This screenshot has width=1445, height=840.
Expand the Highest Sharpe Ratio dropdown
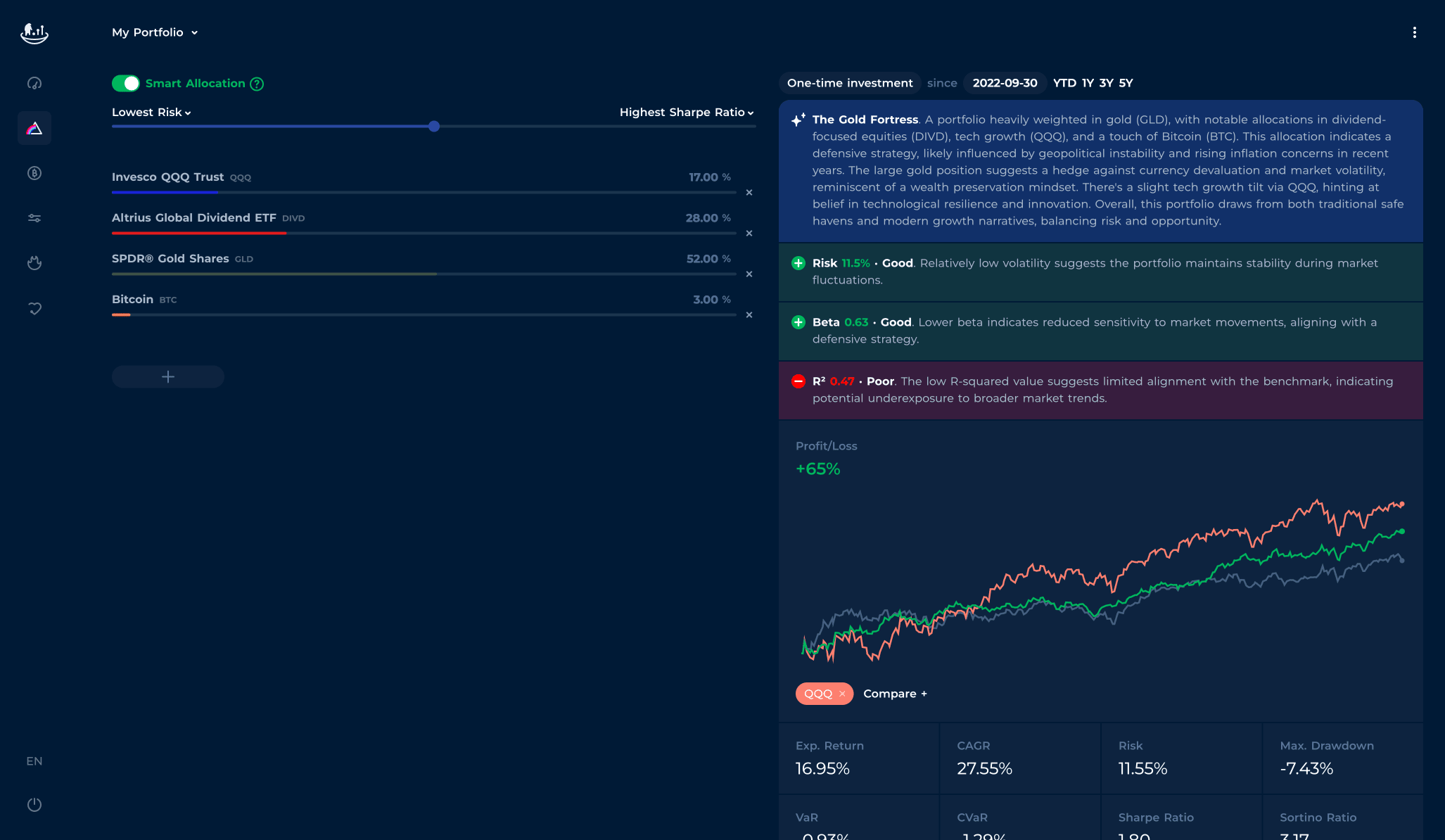tap(687, 113)
